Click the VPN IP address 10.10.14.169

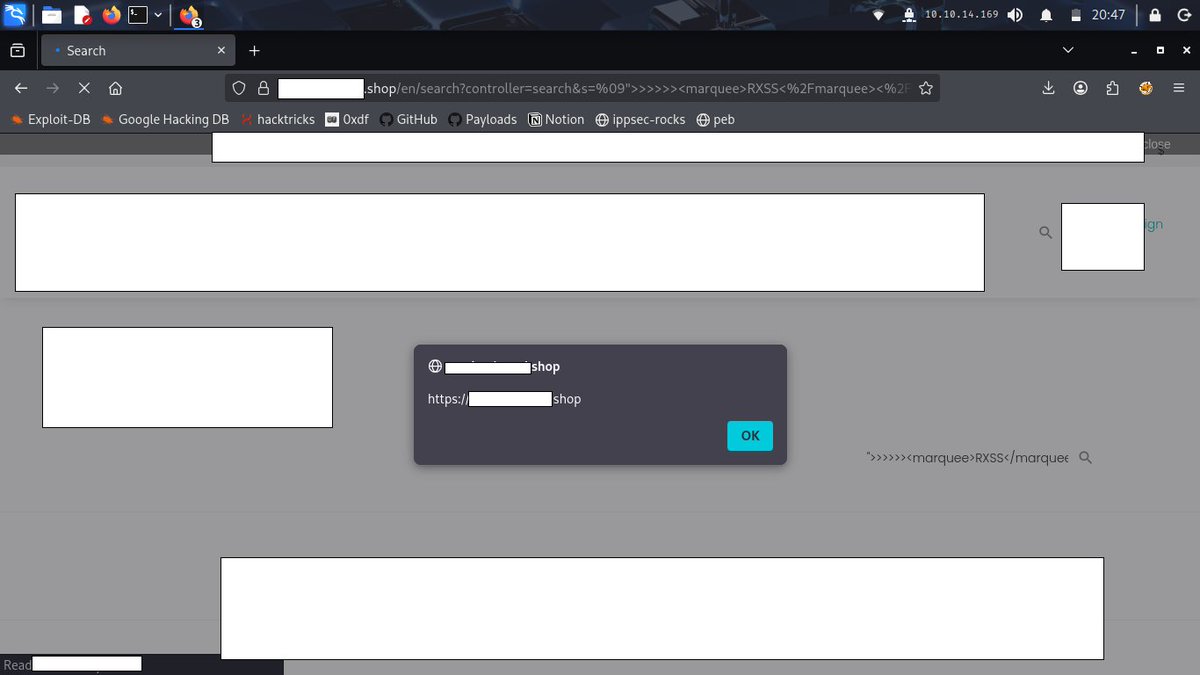pyautogui.click(x=961, y=15)
